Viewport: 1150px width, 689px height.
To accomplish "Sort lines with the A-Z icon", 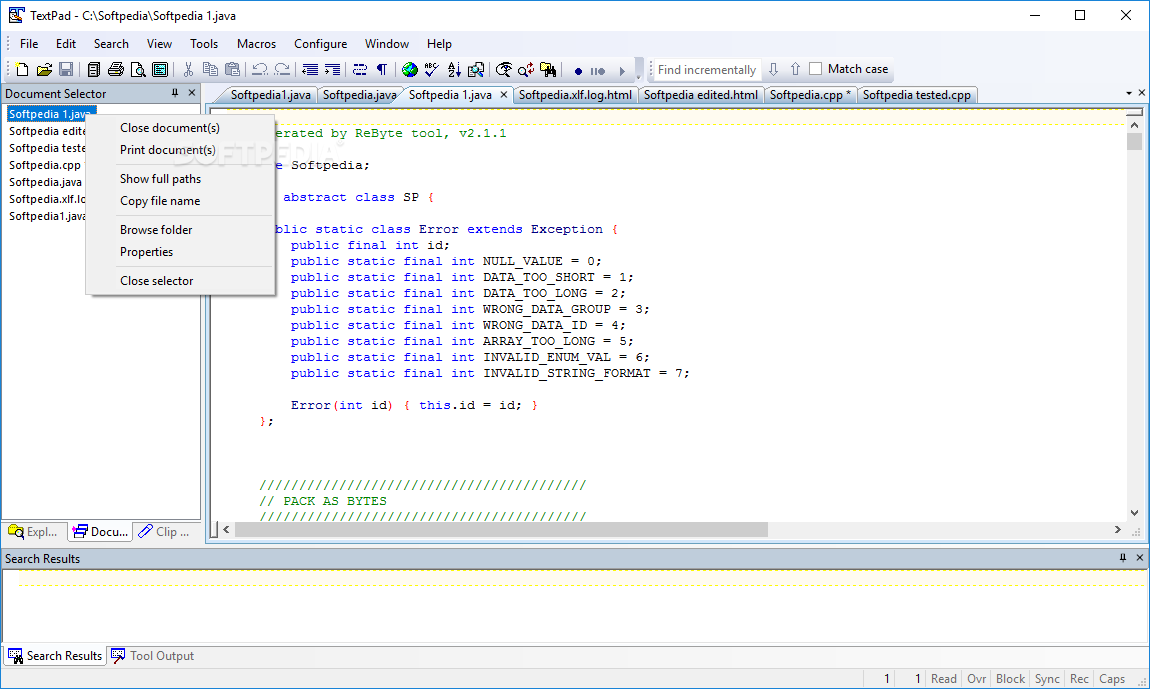I will 454,70.
